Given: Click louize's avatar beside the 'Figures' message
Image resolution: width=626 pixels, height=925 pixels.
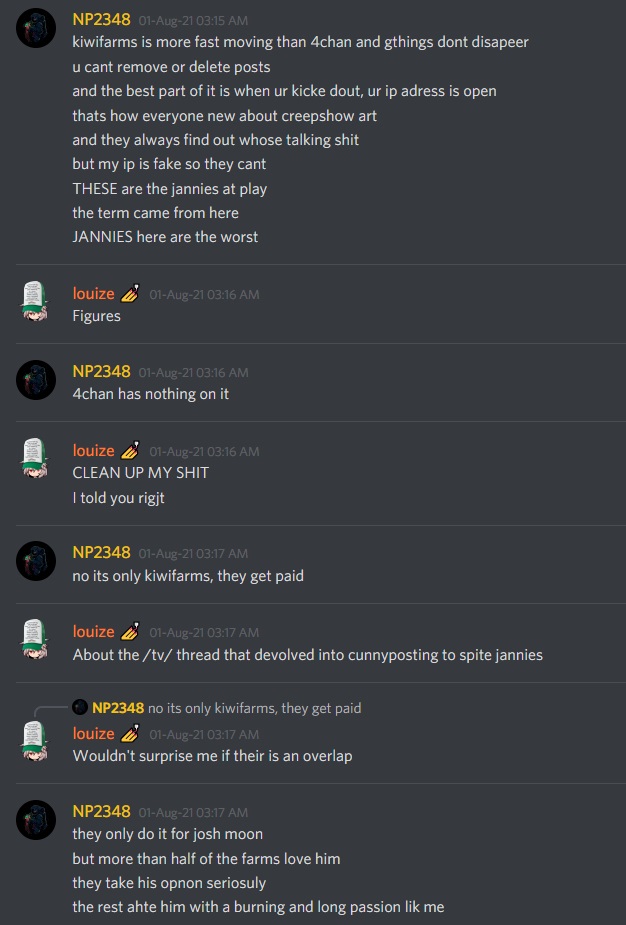Looking at the screenshot, I should pos(35,301).
